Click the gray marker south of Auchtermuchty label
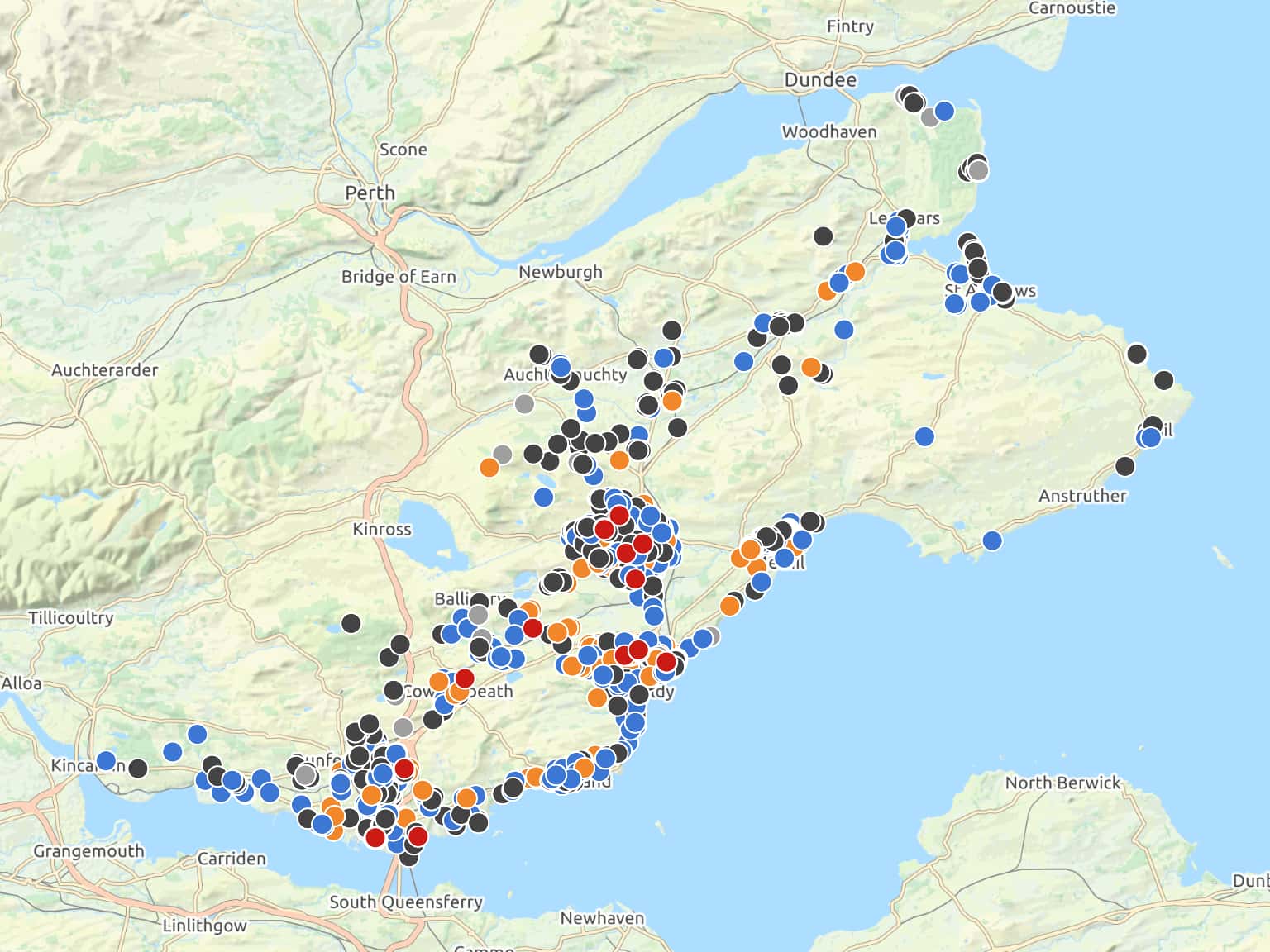The image size is (1270, 952). [x=524, y=404]
